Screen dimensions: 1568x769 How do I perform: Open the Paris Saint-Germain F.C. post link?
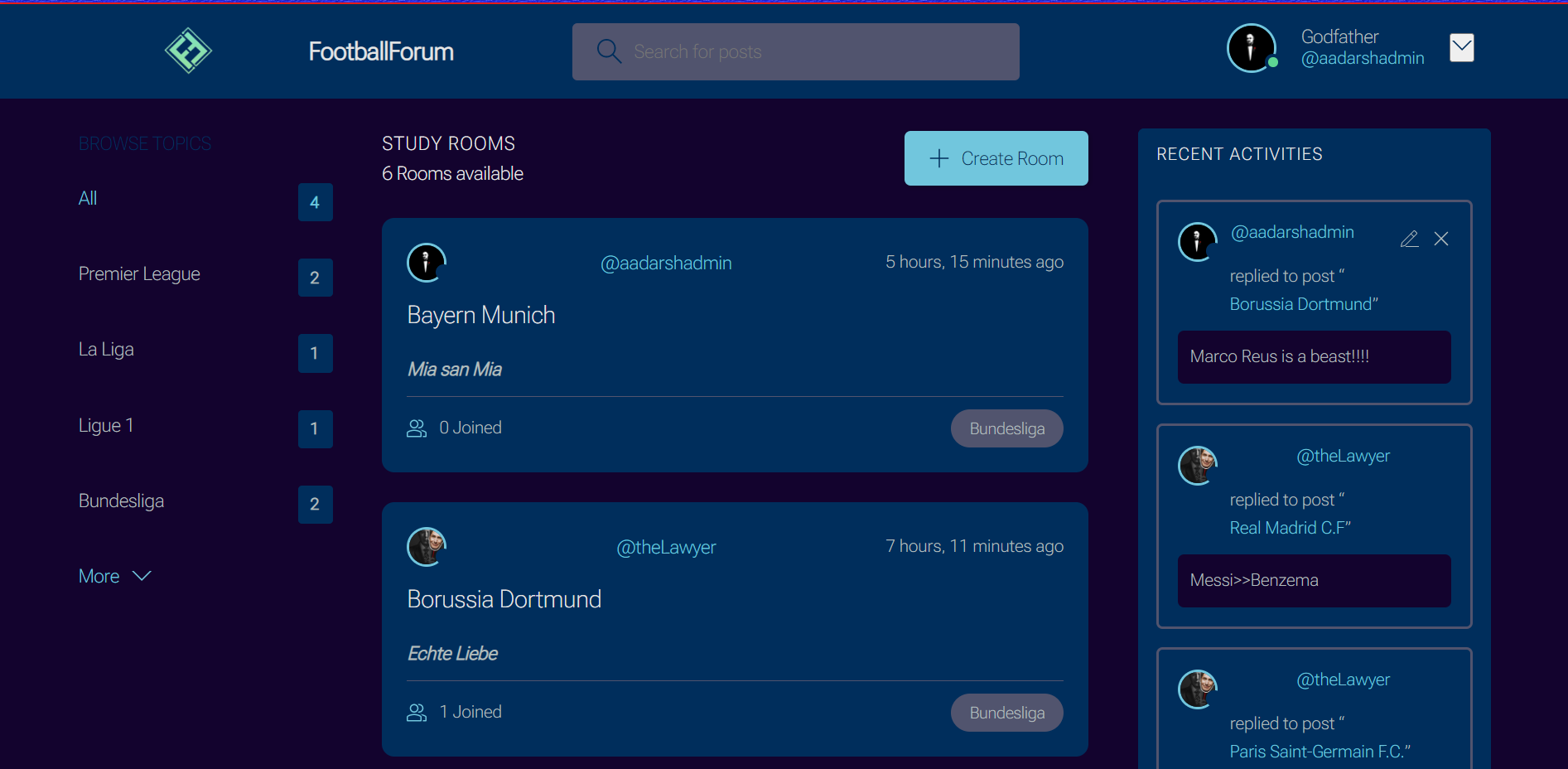(1317, 752)
